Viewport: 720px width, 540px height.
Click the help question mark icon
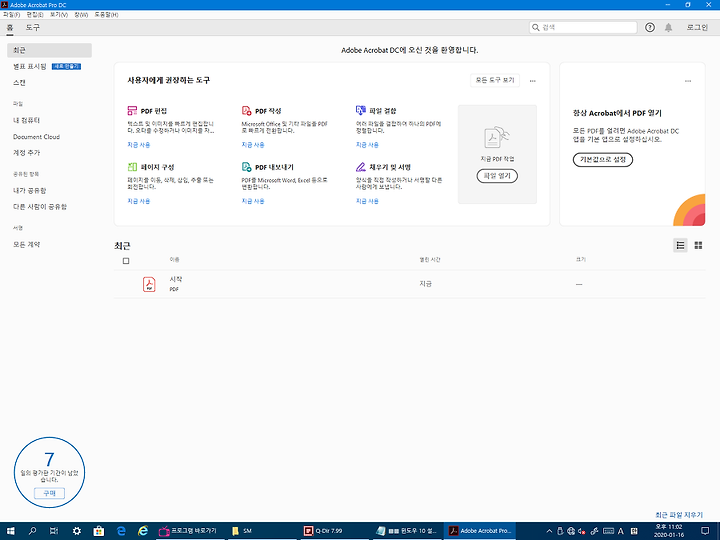point(649,28)
